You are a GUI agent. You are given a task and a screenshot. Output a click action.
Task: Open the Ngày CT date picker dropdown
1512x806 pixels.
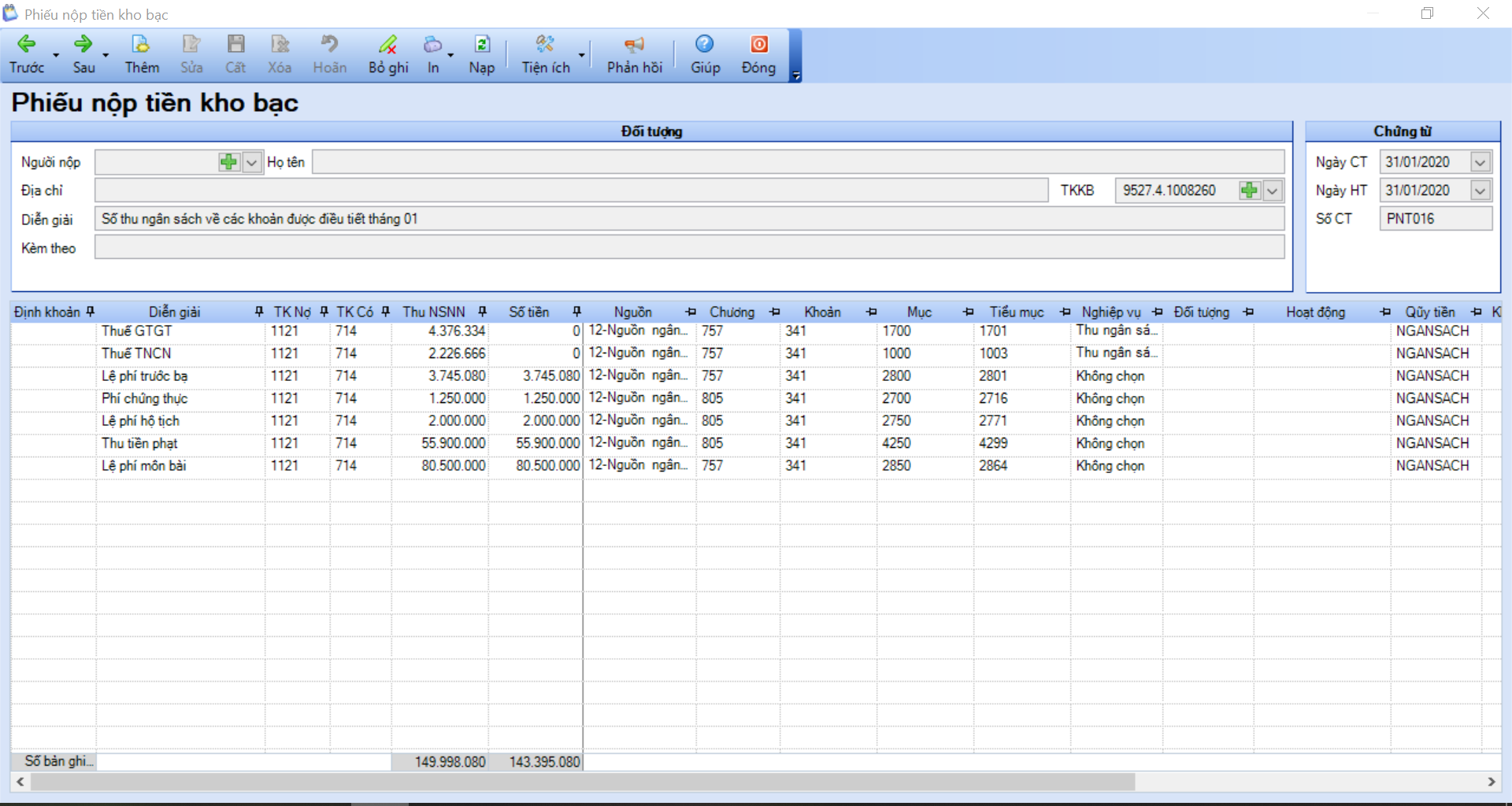click(1480, 162)
